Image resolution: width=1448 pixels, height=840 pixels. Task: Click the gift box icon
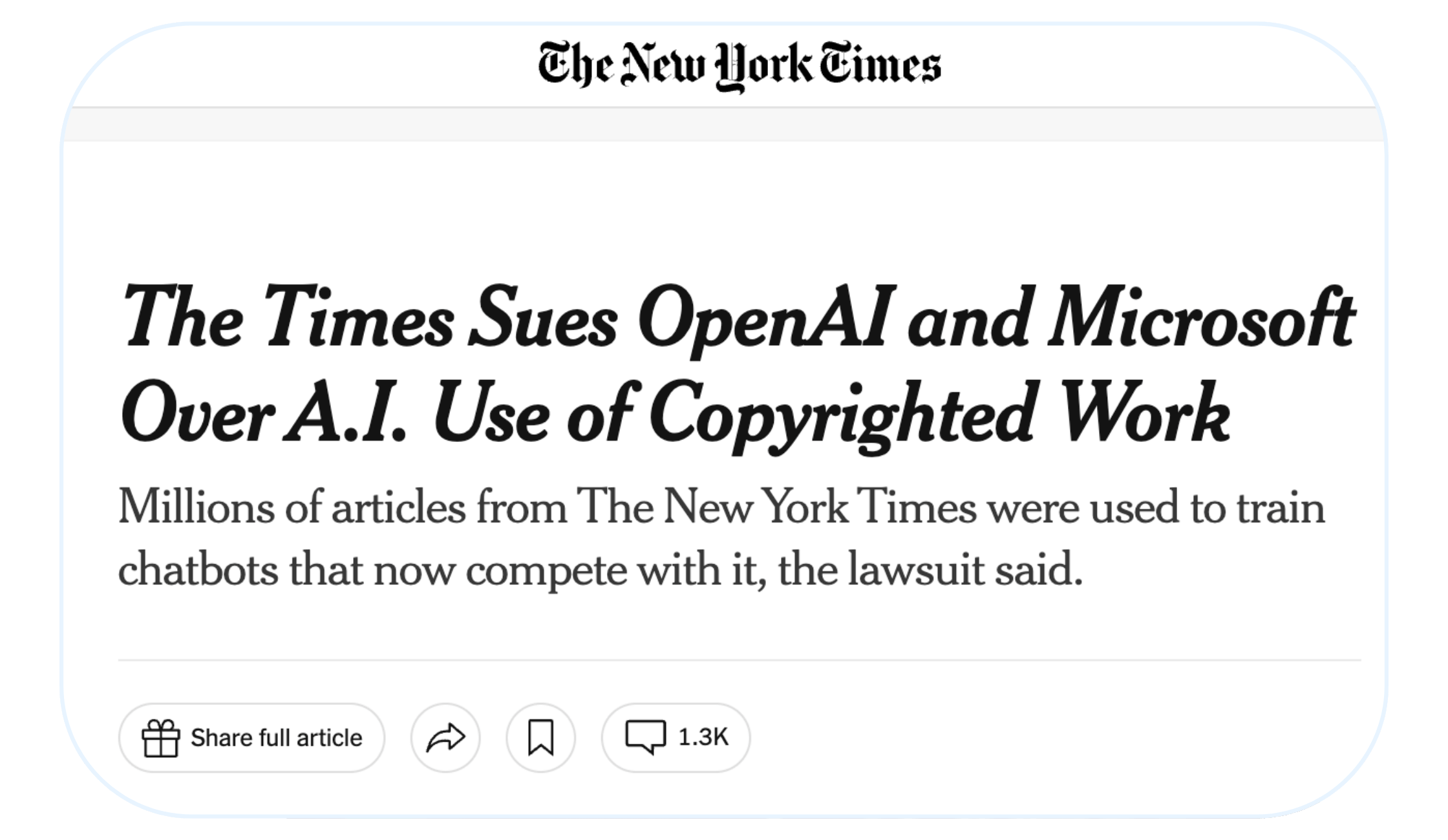click(160, 738)
